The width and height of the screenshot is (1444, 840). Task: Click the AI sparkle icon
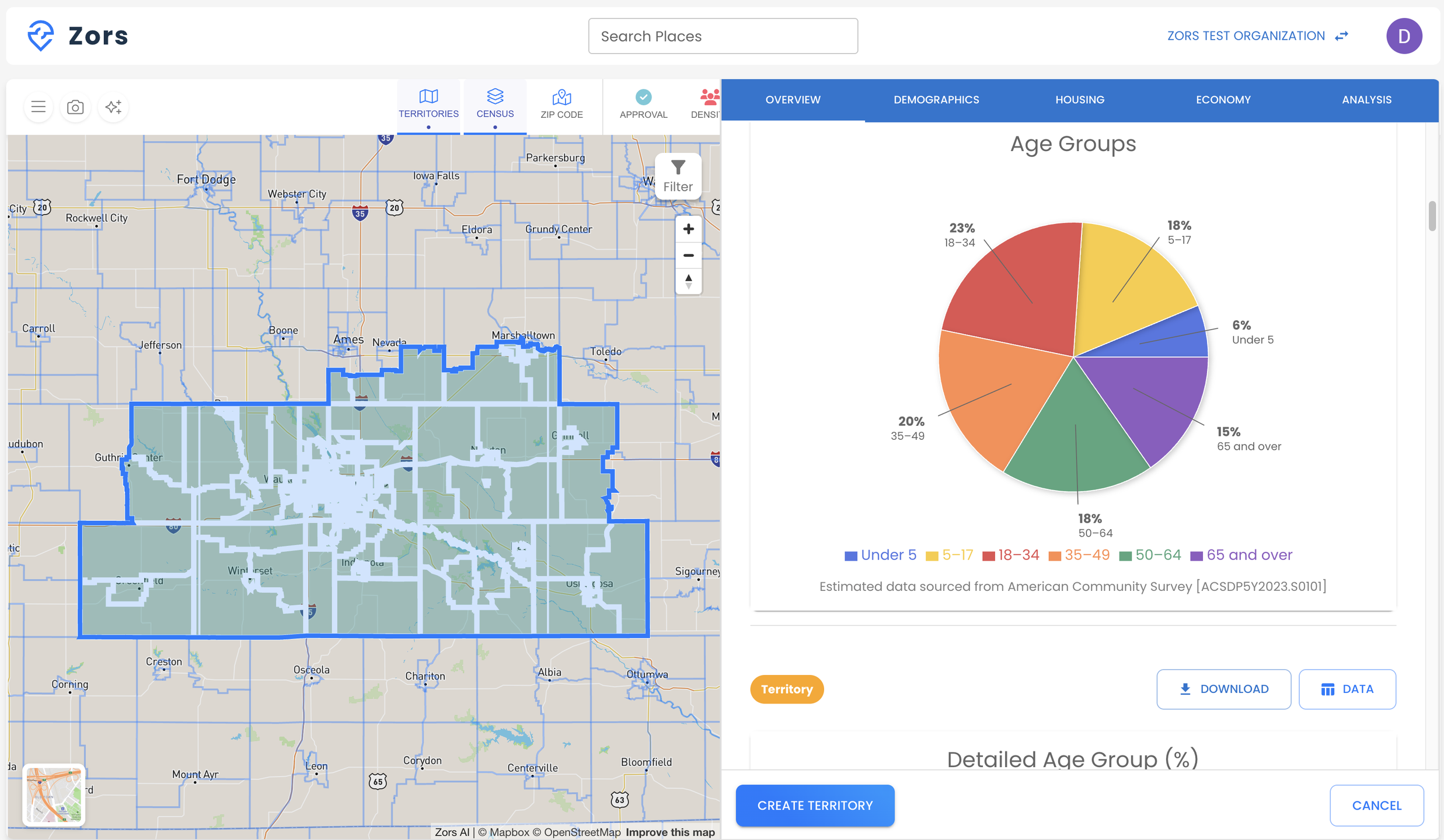click(x=113, y=107)
